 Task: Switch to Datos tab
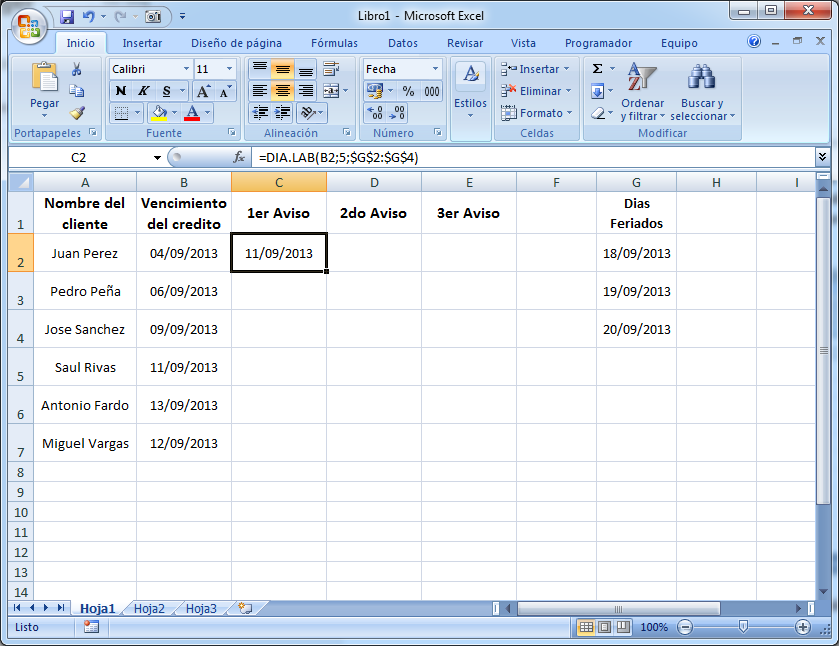click(x=403, y=43)
